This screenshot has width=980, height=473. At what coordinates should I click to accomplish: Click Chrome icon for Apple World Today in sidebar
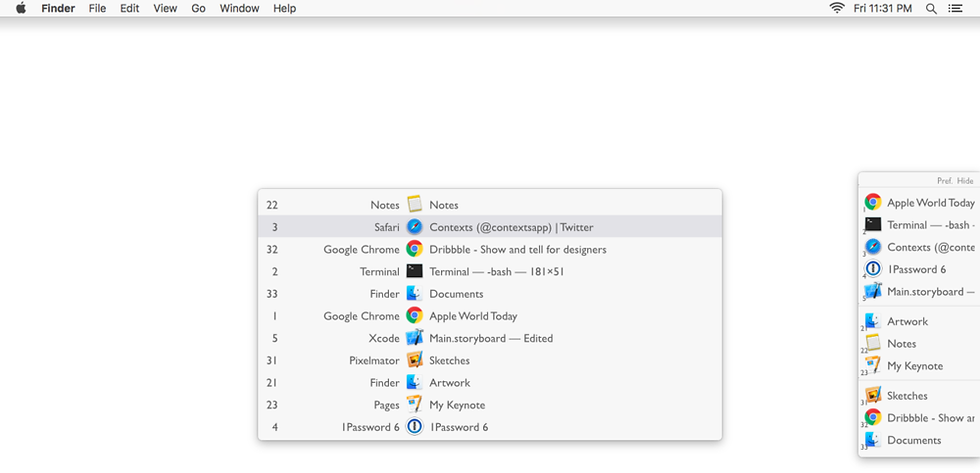coord(873,202)
